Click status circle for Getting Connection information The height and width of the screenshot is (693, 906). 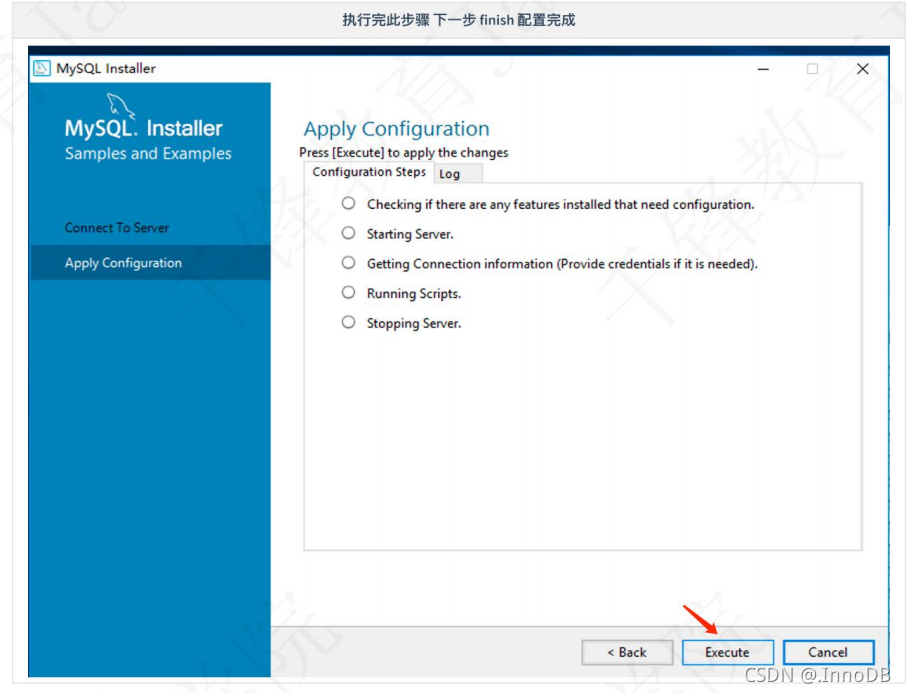tap(348, 263)
